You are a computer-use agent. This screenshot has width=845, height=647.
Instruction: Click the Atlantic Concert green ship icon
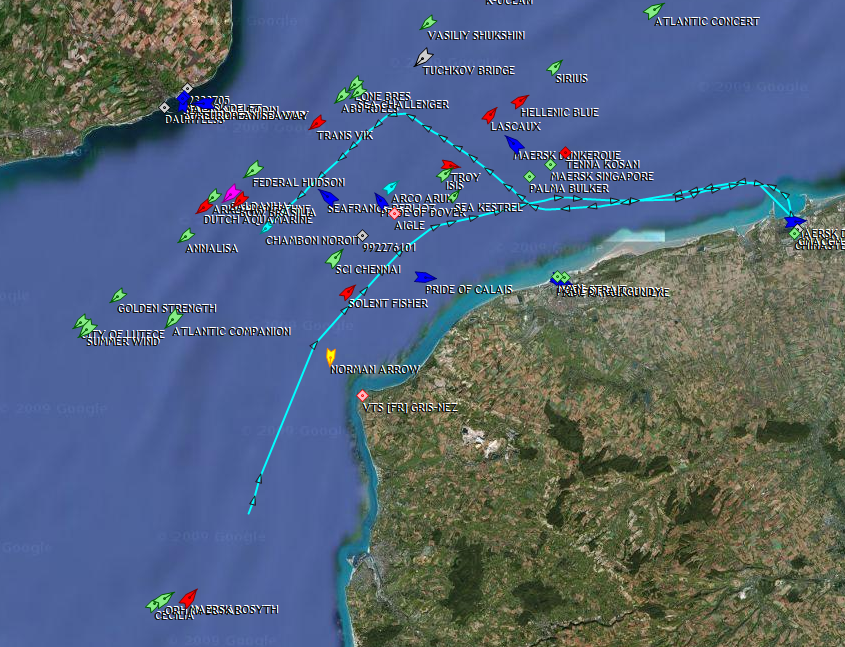coord(654,11)
